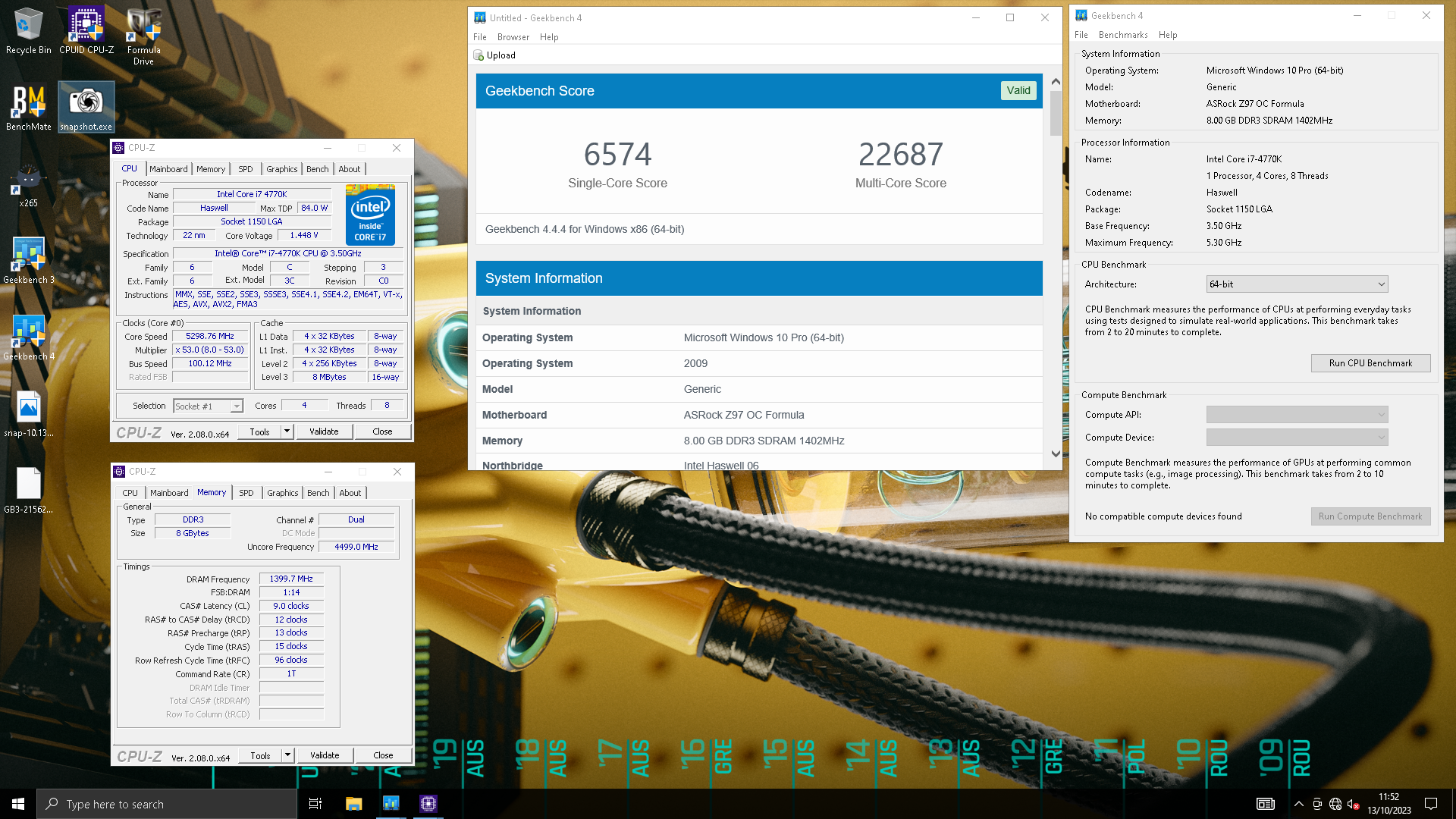Open File menu in Untitled Geekbench window
The height and width of the screenshot is (819, 1456).
tap(480, 37)
